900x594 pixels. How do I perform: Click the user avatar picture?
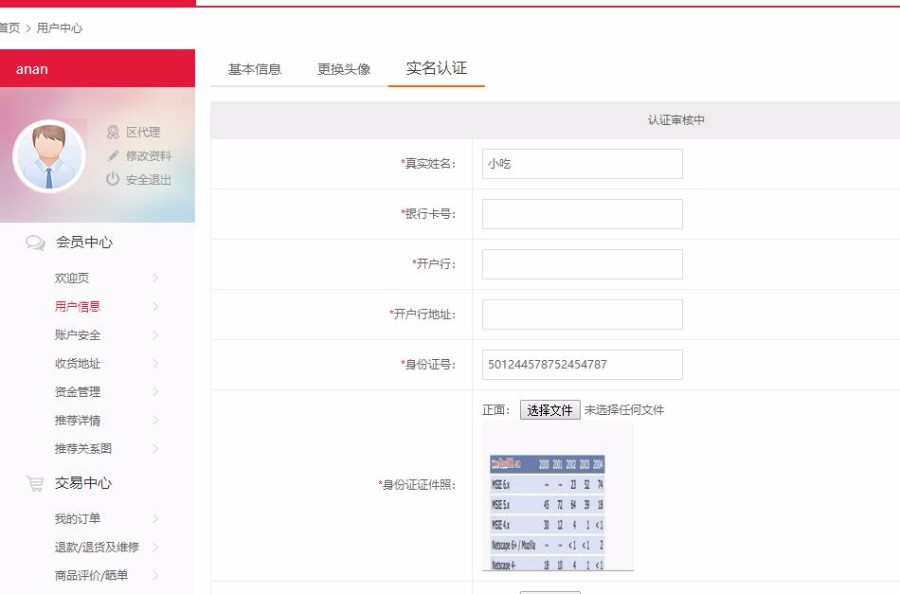tap(49, 156)
